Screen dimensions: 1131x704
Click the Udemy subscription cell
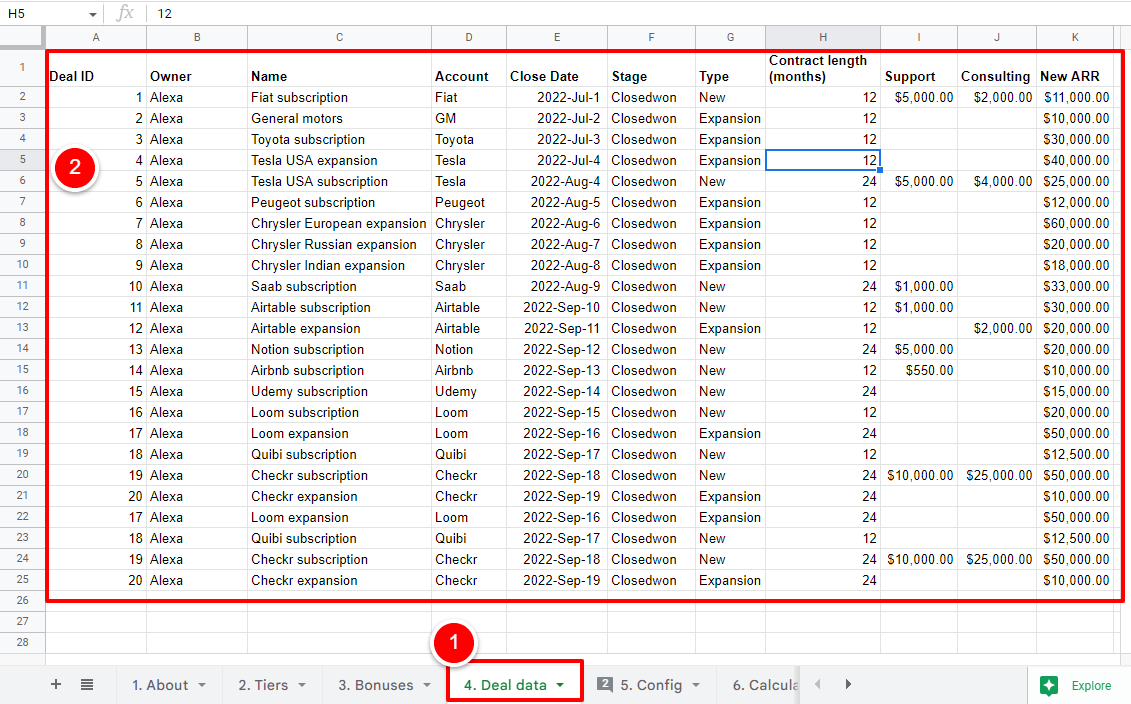tap(340, 392)
